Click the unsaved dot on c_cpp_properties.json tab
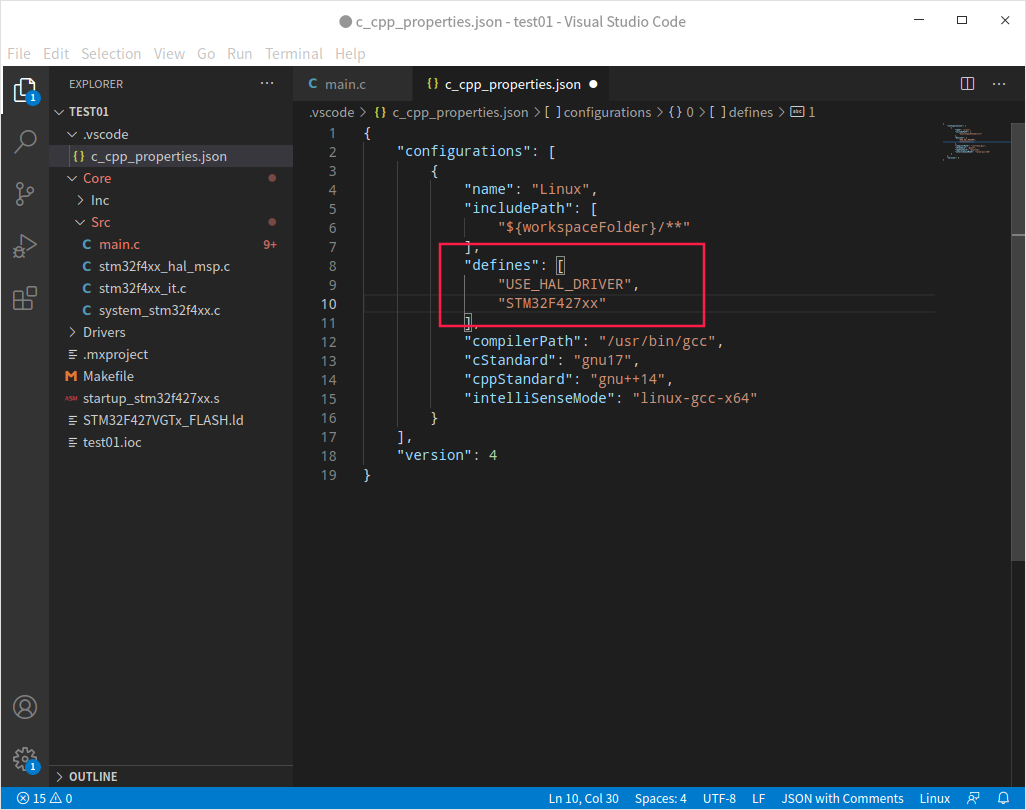 [x=593, y=84]
